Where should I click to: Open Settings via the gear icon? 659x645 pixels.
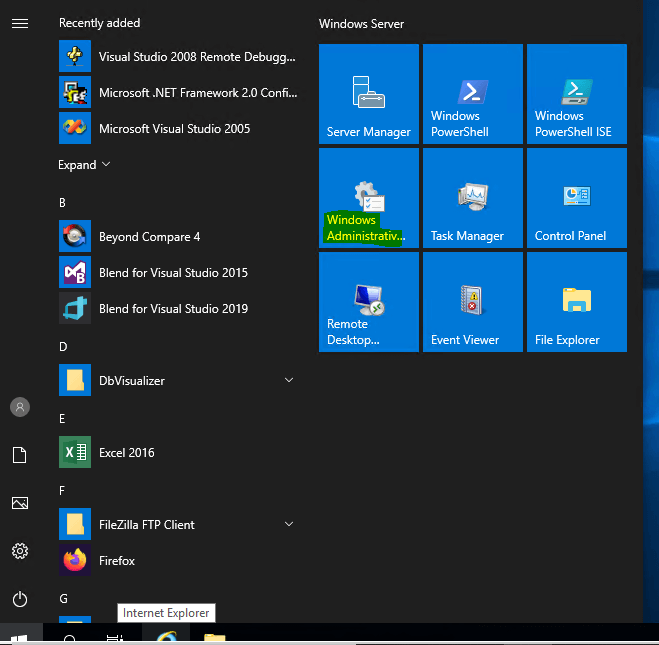pos(20,551)
